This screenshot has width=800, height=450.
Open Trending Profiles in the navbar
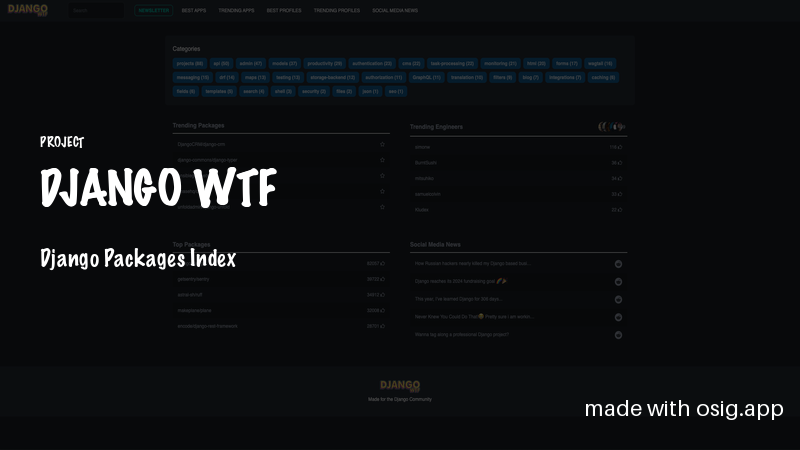[337, 10]
